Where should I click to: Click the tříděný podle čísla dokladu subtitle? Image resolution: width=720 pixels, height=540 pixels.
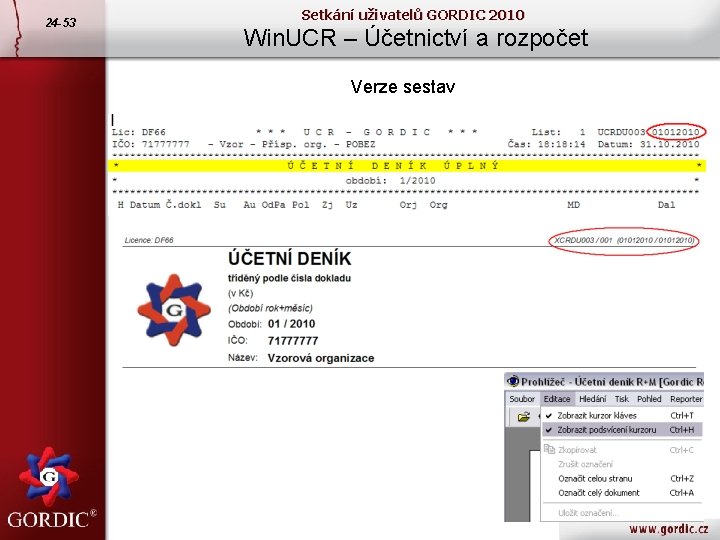pos(289,278)
